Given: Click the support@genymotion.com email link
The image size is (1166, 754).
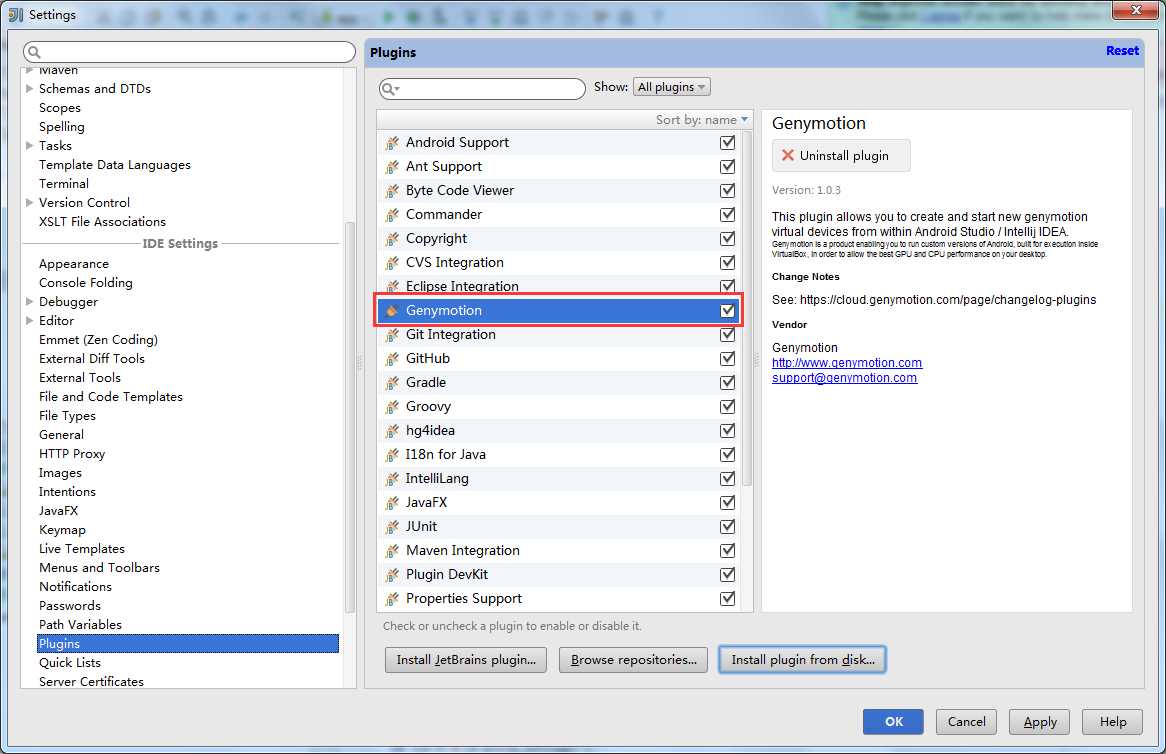Looking at the screenshot, I should coord(844,378).
